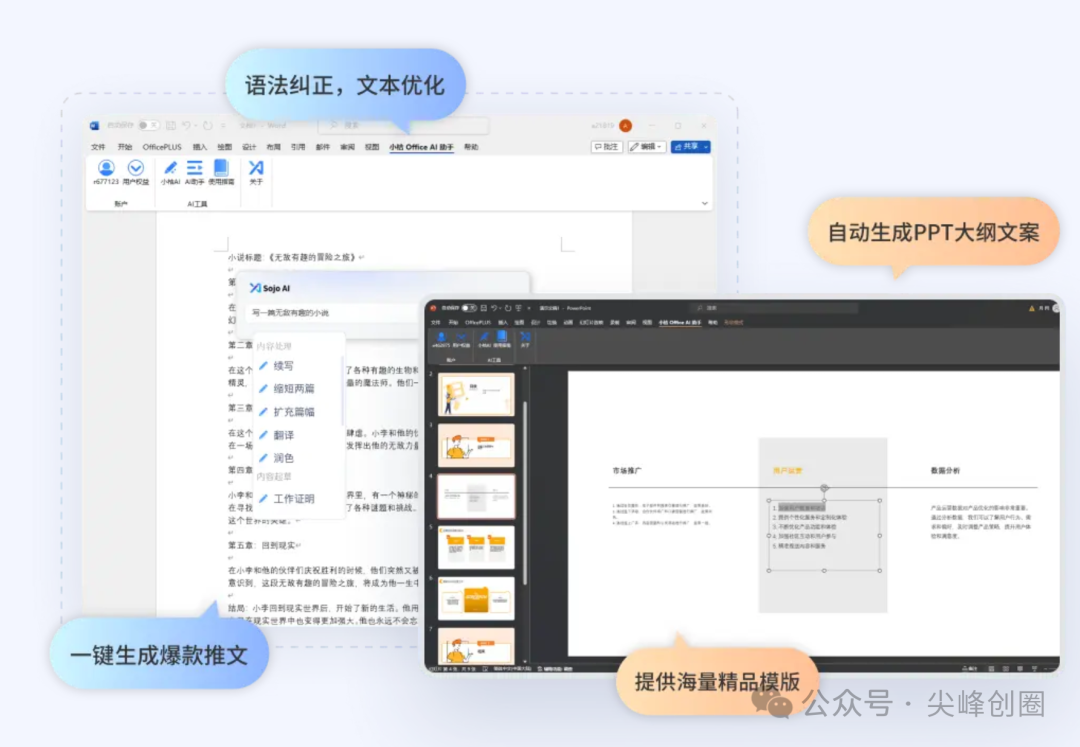Open AI助手 icon in Word ribbon
Image resolution: width=1080 pixels, height=747 pixels.
pyautogui.click(x=195, y=168)
